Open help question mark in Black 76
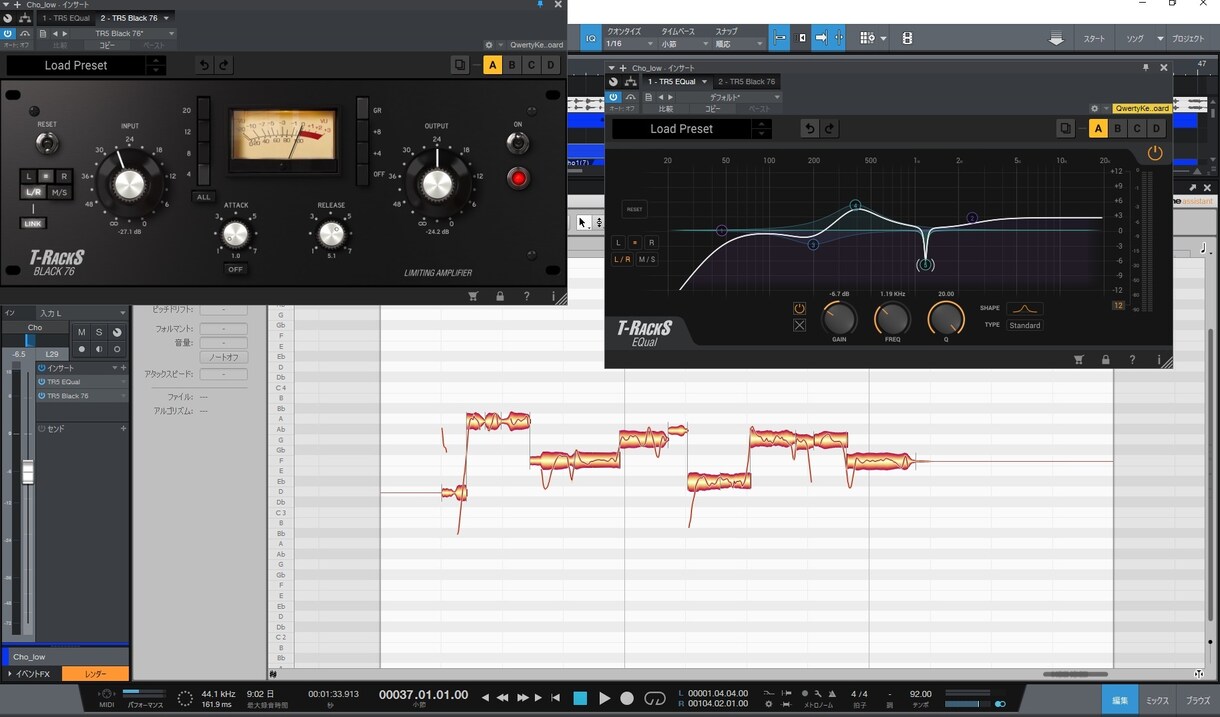1220x717 pixels. click(x=527, y=296)
